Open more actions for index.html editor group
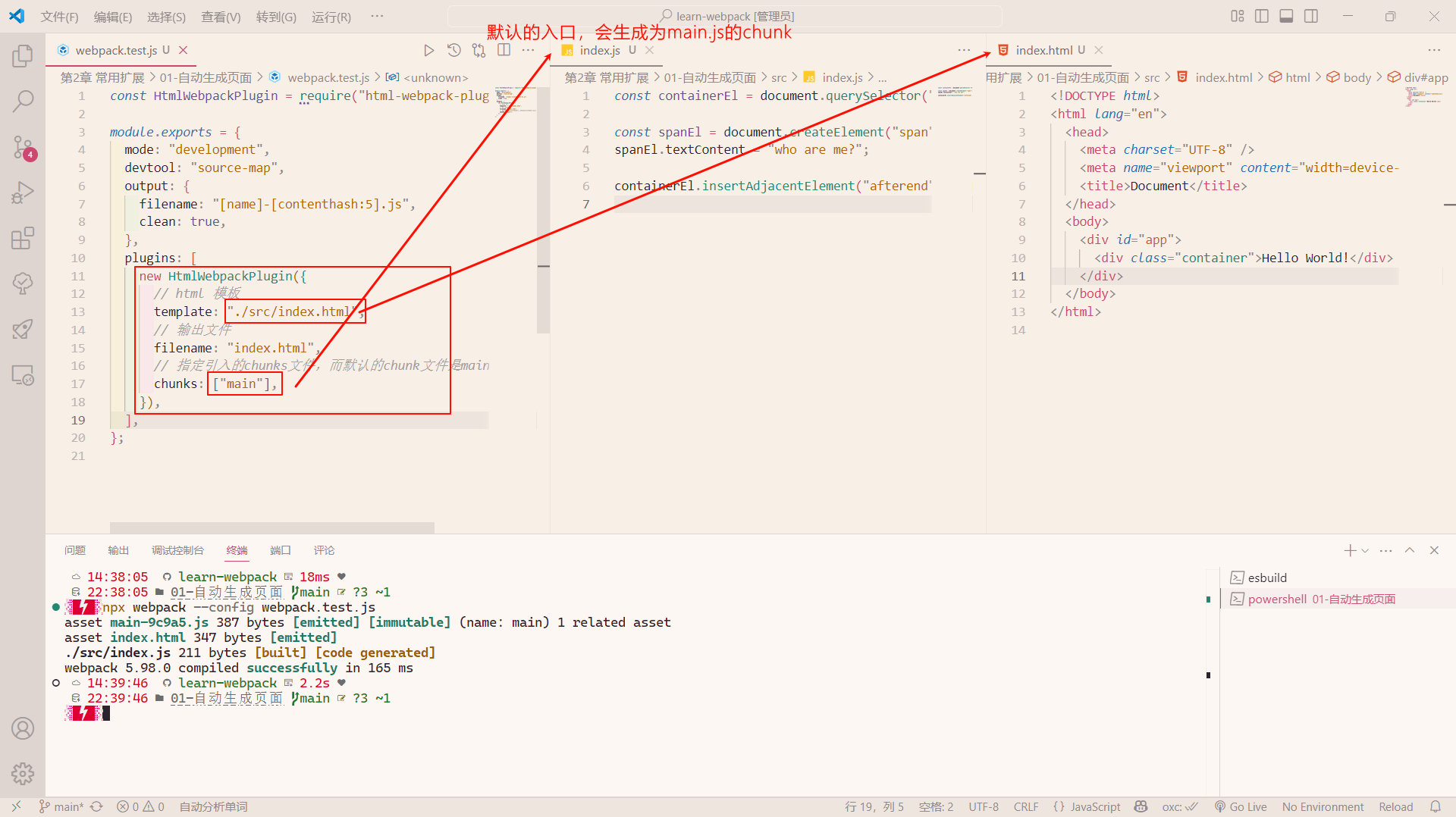Screen dimensions: 1456x817 (1434, 50)
